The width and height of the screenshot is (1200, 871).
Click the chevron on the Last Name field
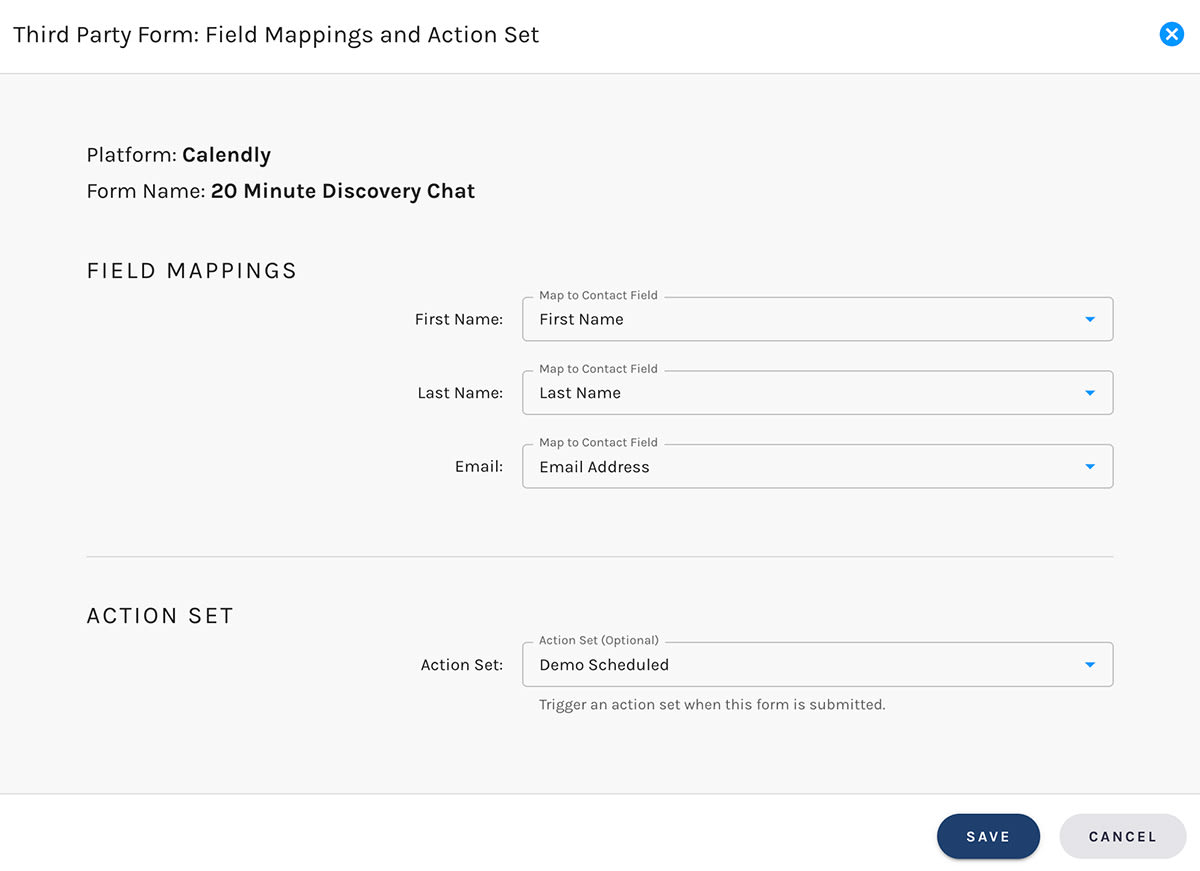pos(1090,392)
